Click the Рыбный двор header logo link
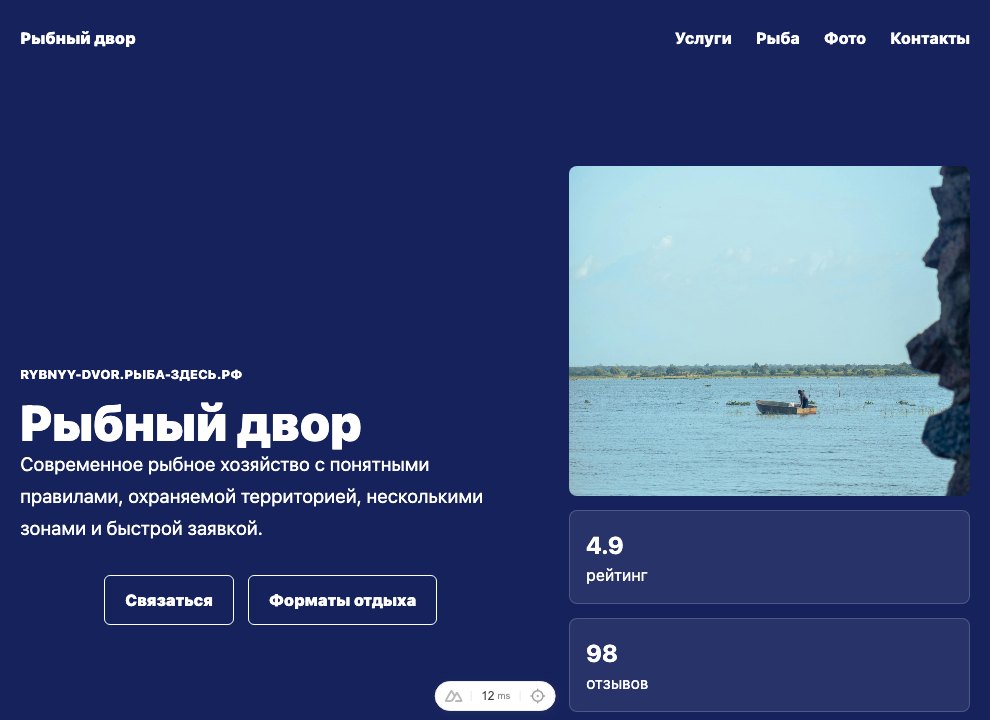 point(78,39)
